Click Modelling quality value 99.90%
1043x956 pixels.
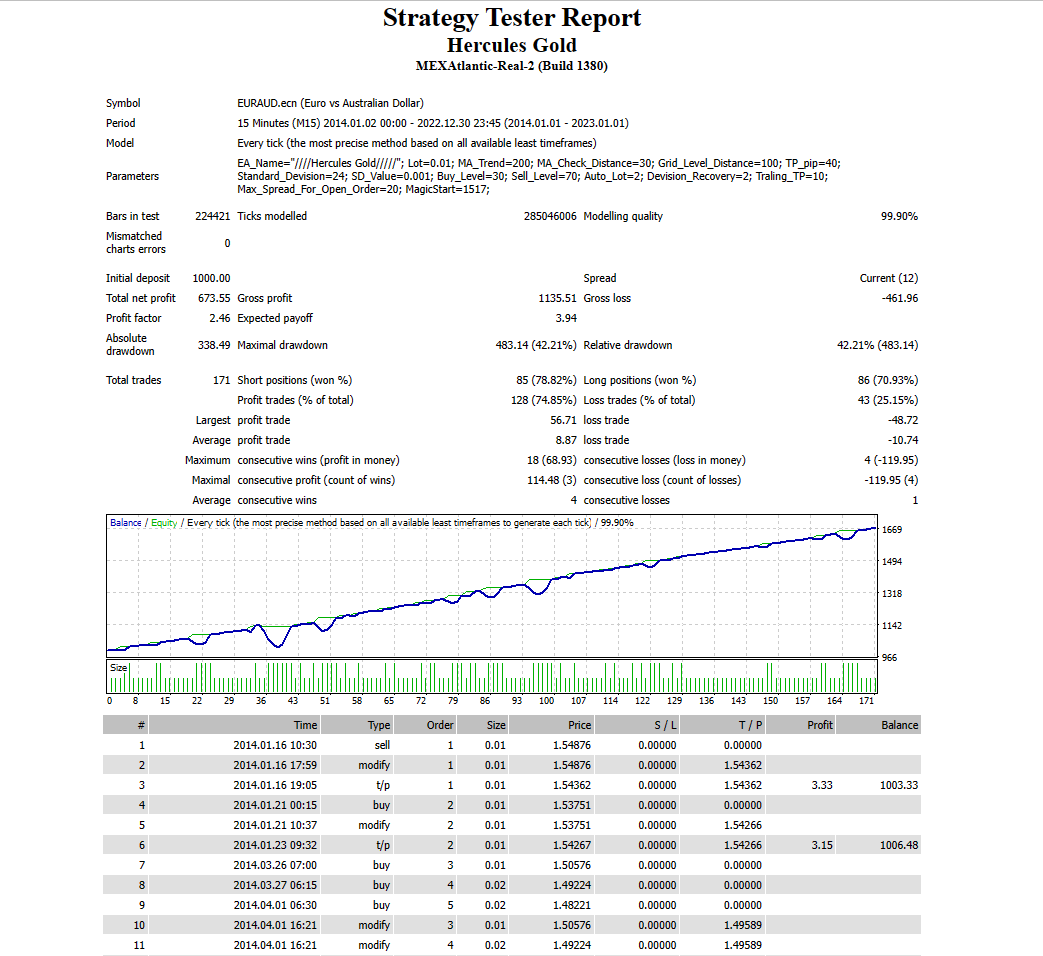pyautogui.click(x=899, y=216)
